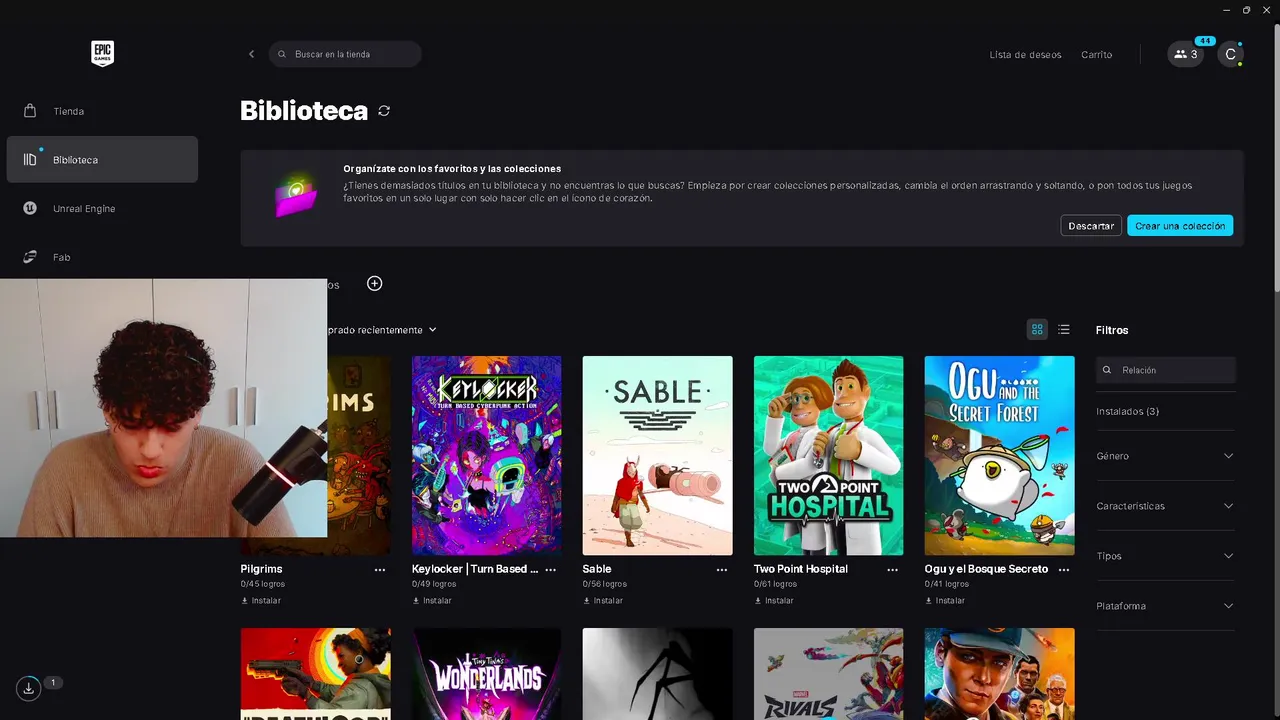The width and height of the screenshot is (1280, 720).
Task: Click the store search field
Action: coord(345,54)
